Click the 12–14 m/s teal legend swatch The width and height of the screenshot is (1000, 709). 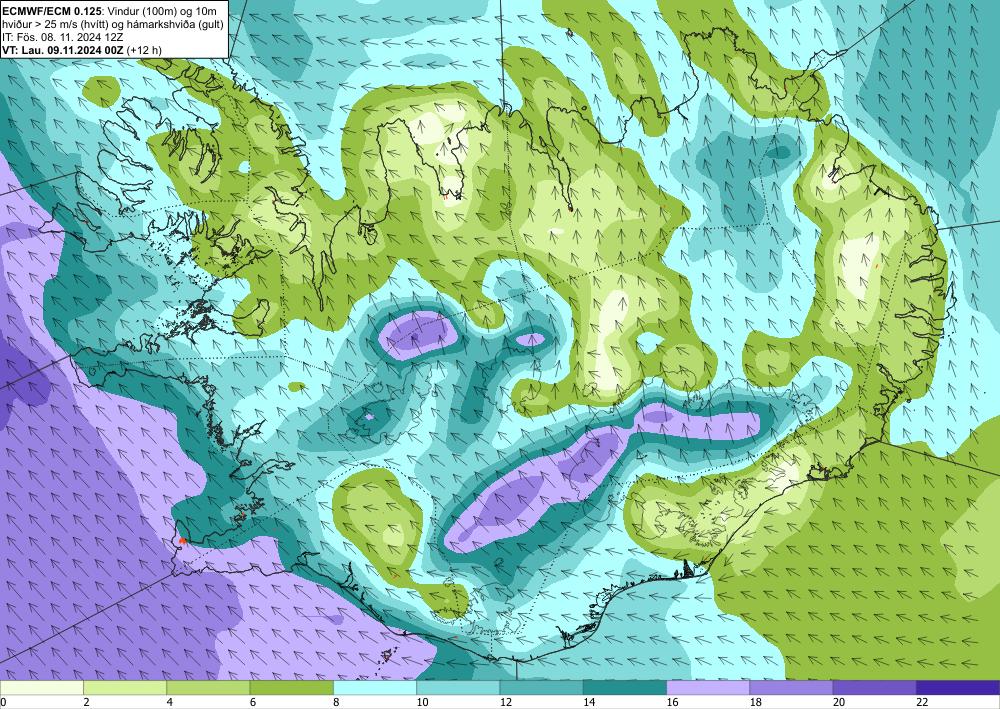click(541, 688)
